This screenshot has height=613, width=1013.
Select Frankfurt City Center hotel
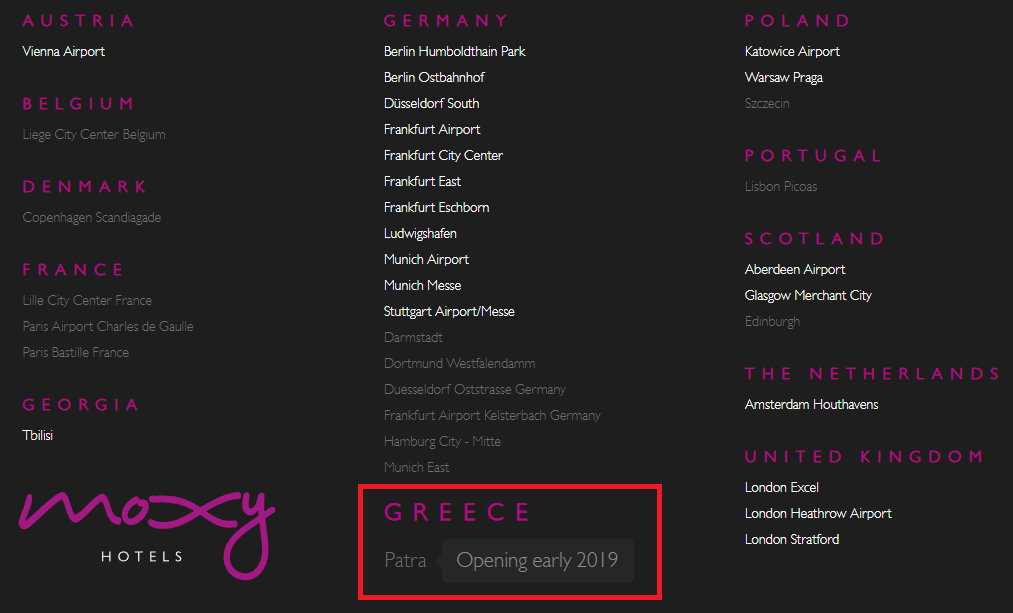tap(443, 155)
